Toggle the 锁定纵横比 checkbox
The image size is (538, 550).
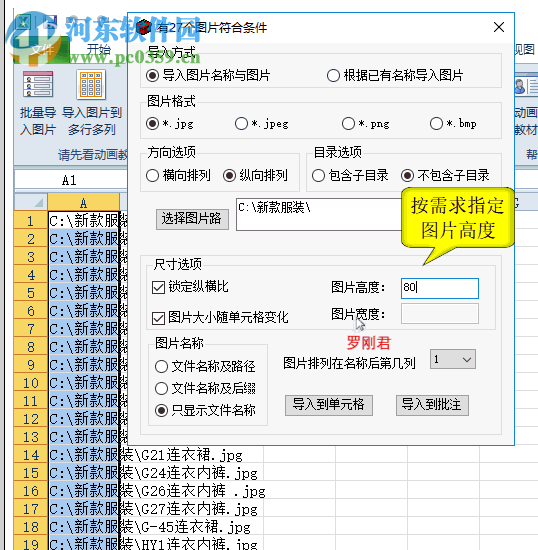(x=190, y=287)
